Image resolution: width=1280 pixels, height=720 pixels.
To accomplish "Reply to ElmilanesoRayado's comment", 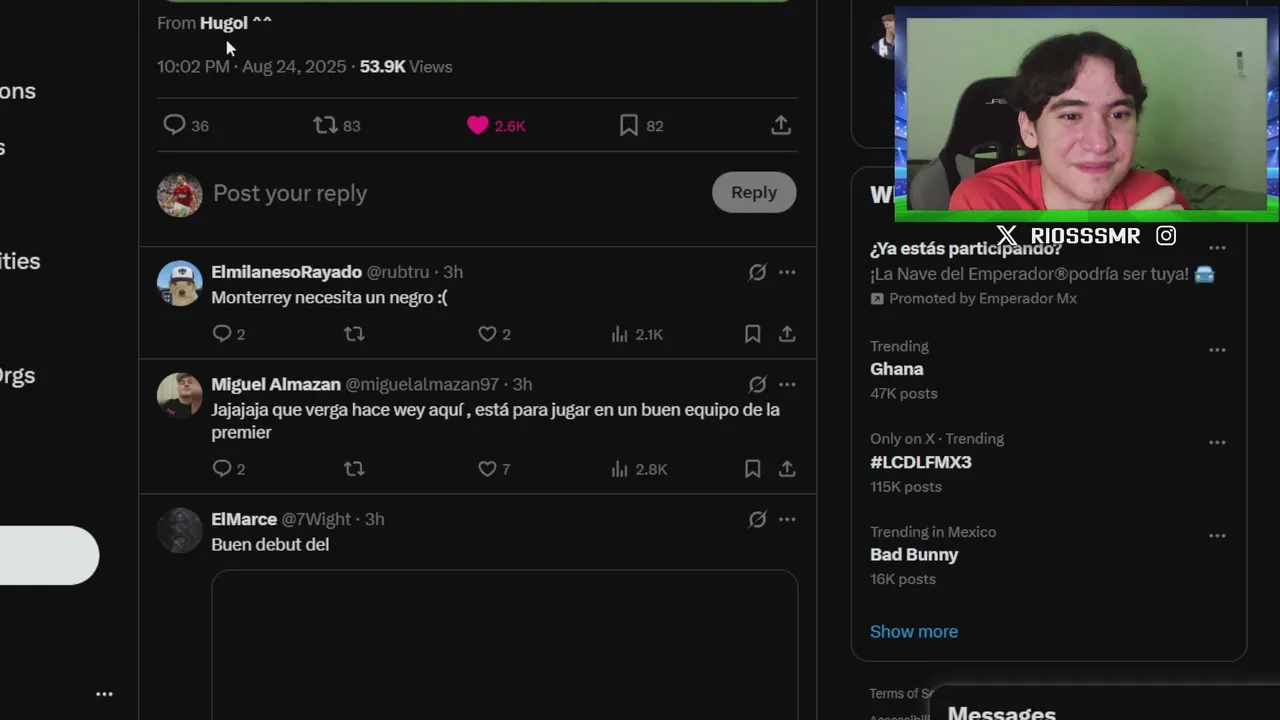I will click(229, 334).
